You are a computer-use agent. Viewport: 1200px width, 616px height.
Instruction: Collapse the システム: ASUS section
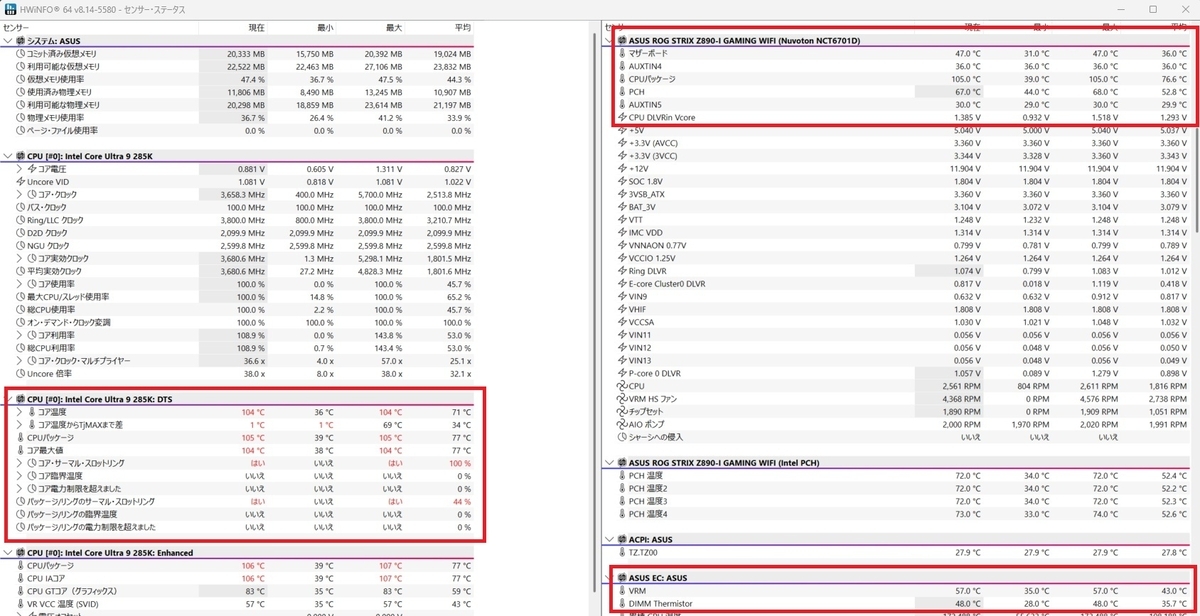(8, 40)
